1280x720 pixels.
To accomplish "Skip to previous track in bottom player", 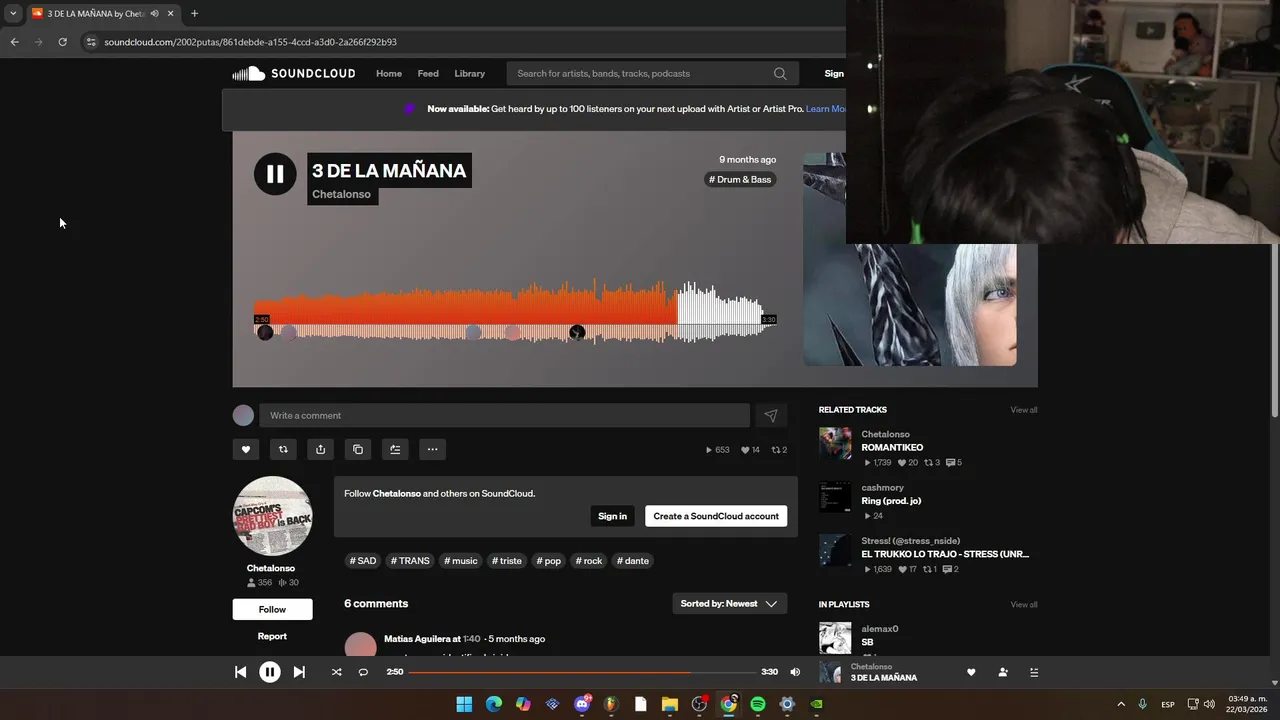I will 240,672.
